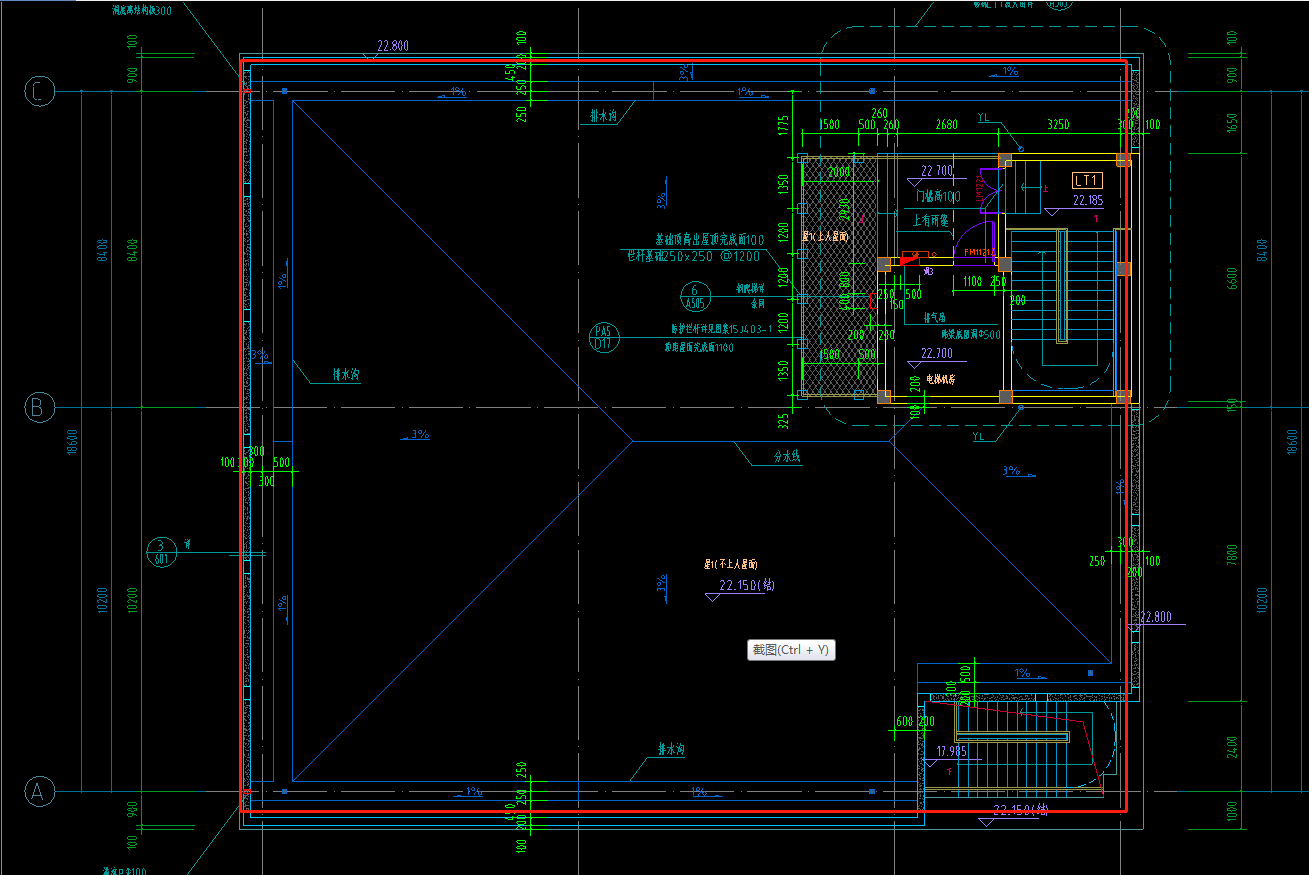Select the 1775 vertical dimension
This screenshot has height=875, width=1309.
784,125
